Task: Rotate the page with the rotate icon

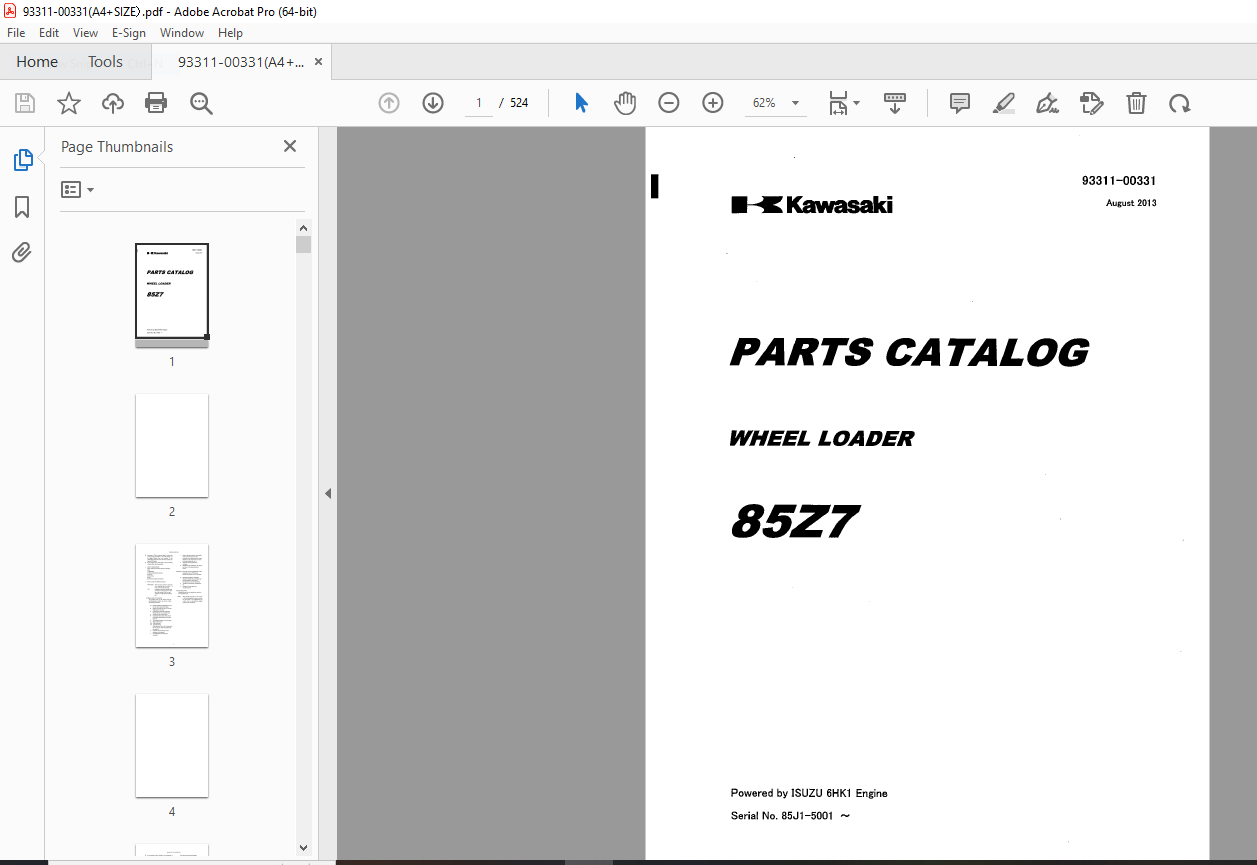Action: point(1180,103)
